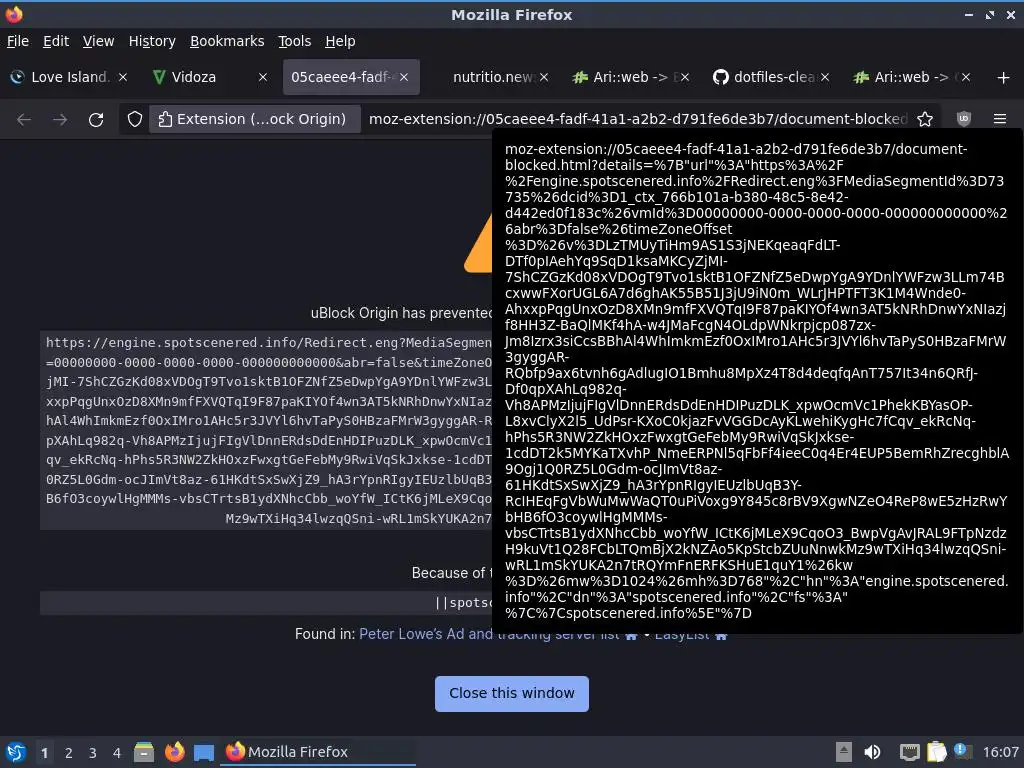Open the system start menu icon

[16, 752]
